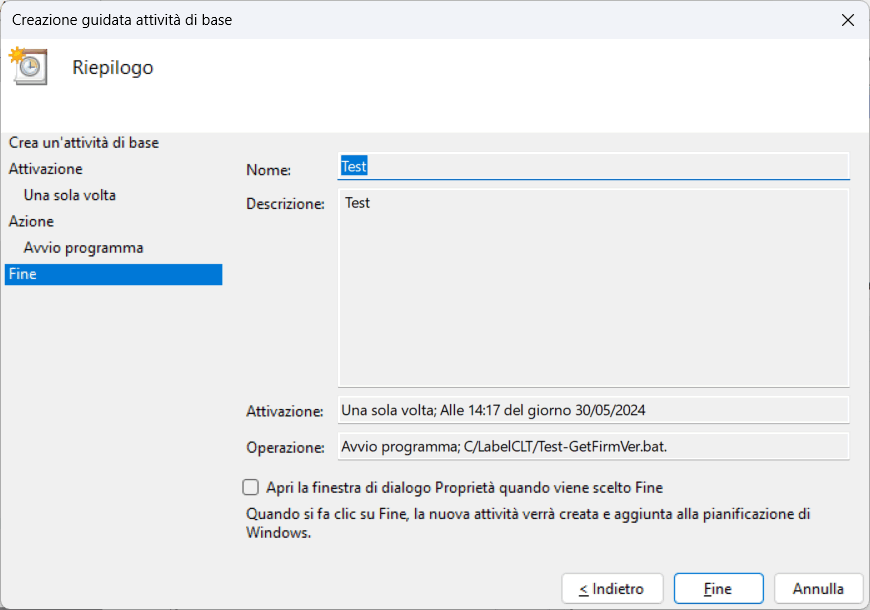Select 'Crea un'attività di base' step
The width and height of the screenshot is (870, 610).
(83, 143)
